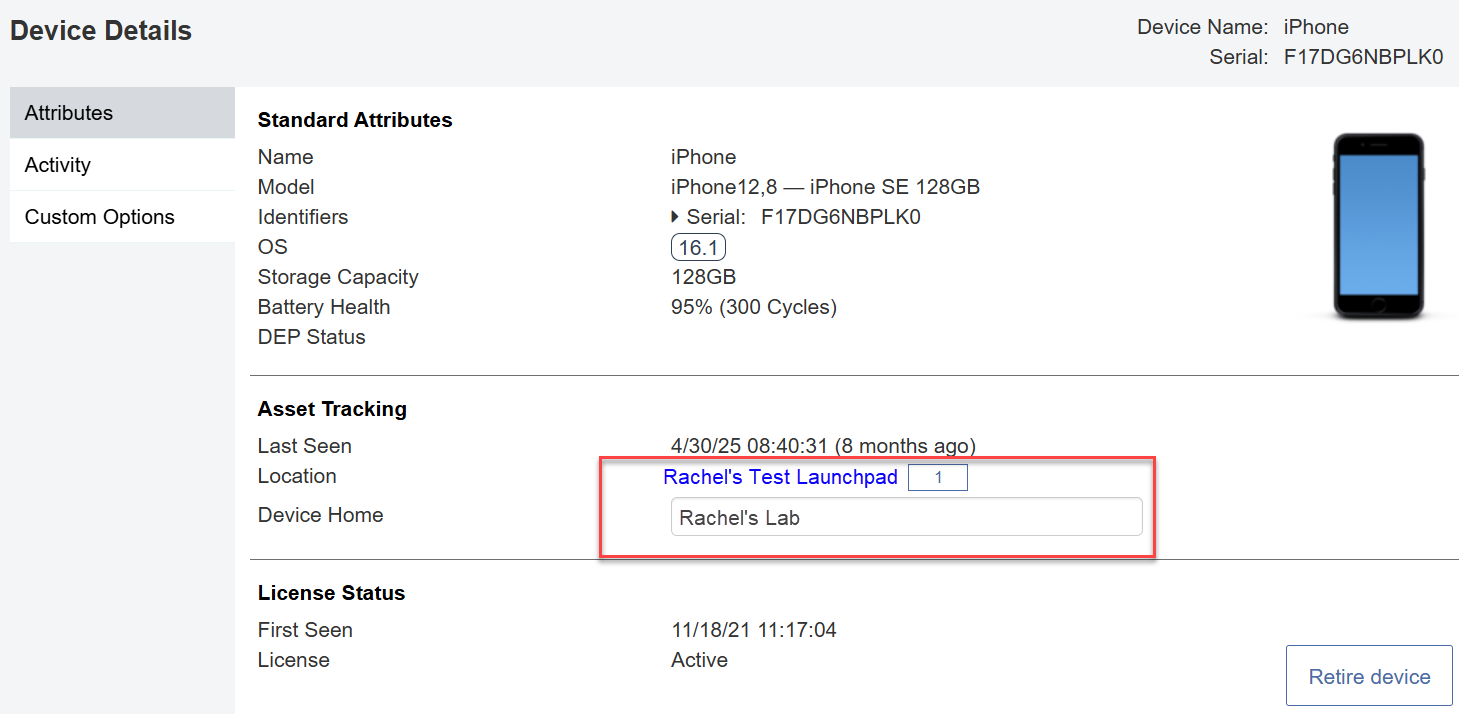Click the First Seen date value

753,630
